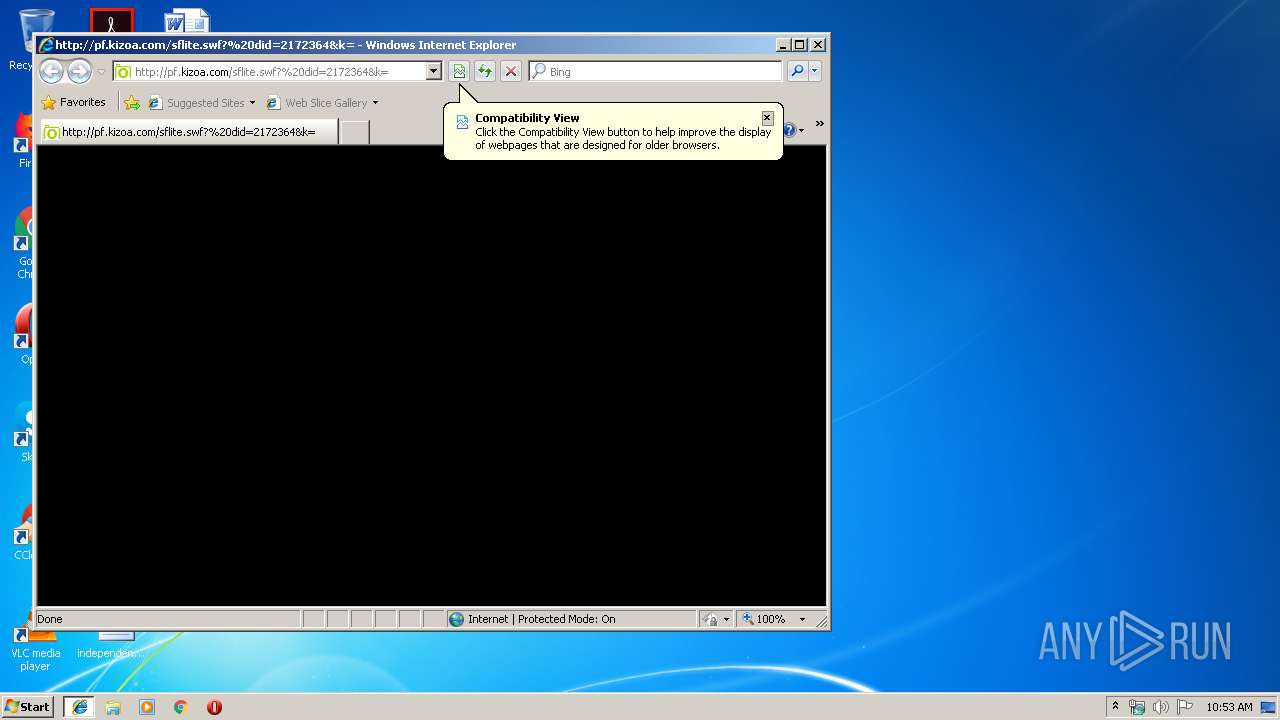
Task: Select the pf.kizoa.com tab
Action: tap(187, 132)
